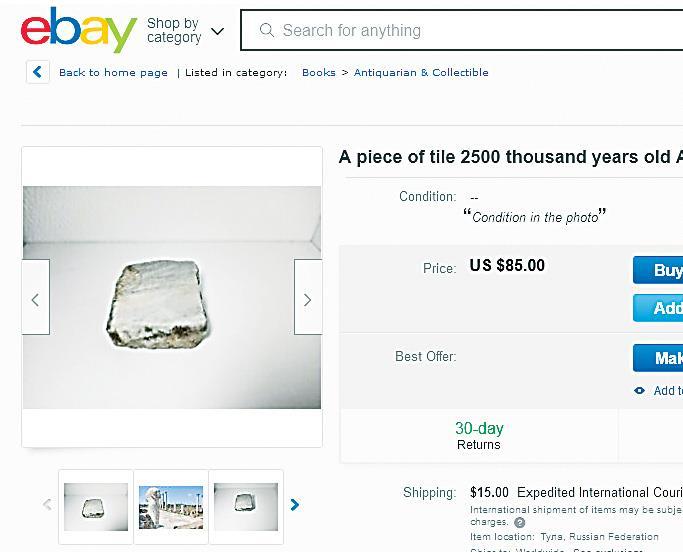Select the middle thumbnail with ruins photo
Screen dimensions: 683x552
pos(171,506)
